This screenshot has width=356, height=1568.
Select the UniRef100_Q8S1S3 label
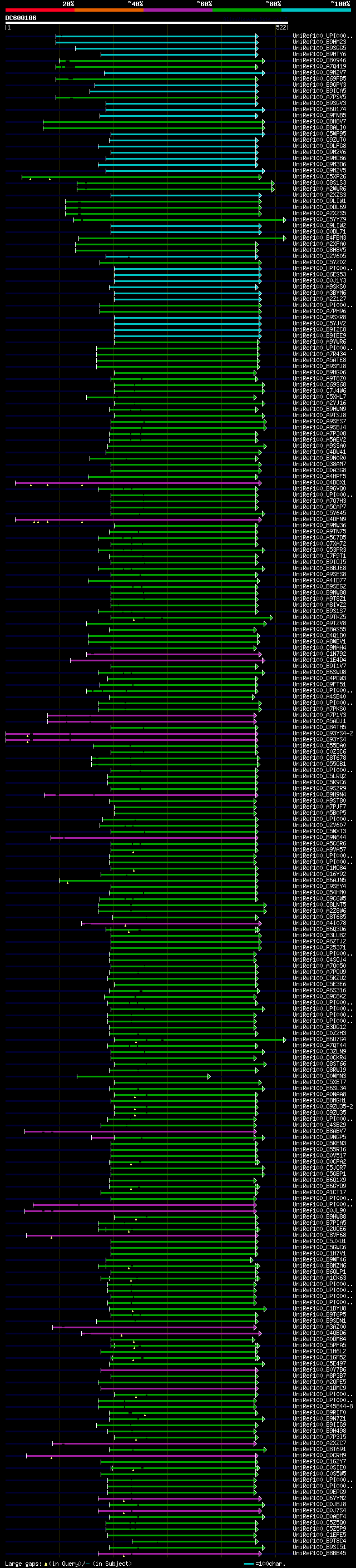319,182
